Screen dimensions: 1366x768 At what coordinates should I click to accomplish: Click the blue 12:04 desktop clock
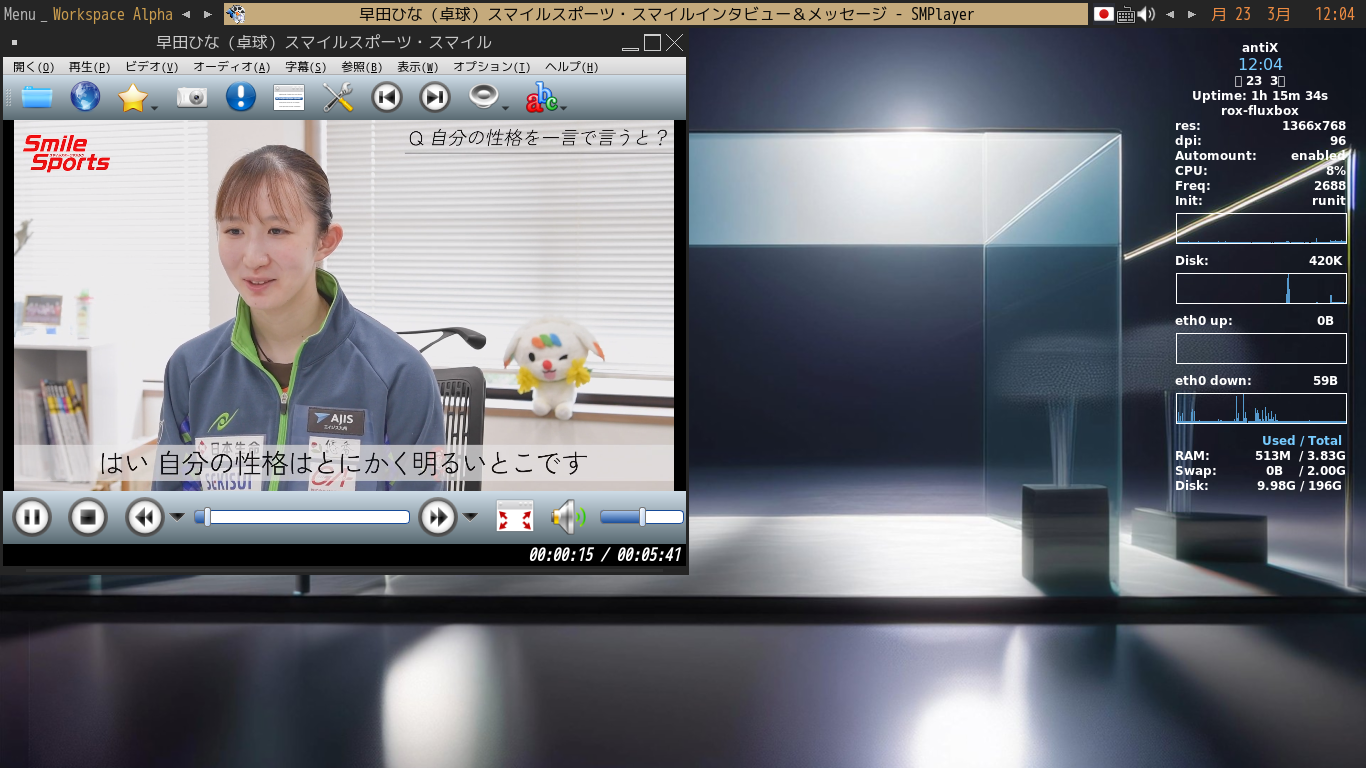1260,65
